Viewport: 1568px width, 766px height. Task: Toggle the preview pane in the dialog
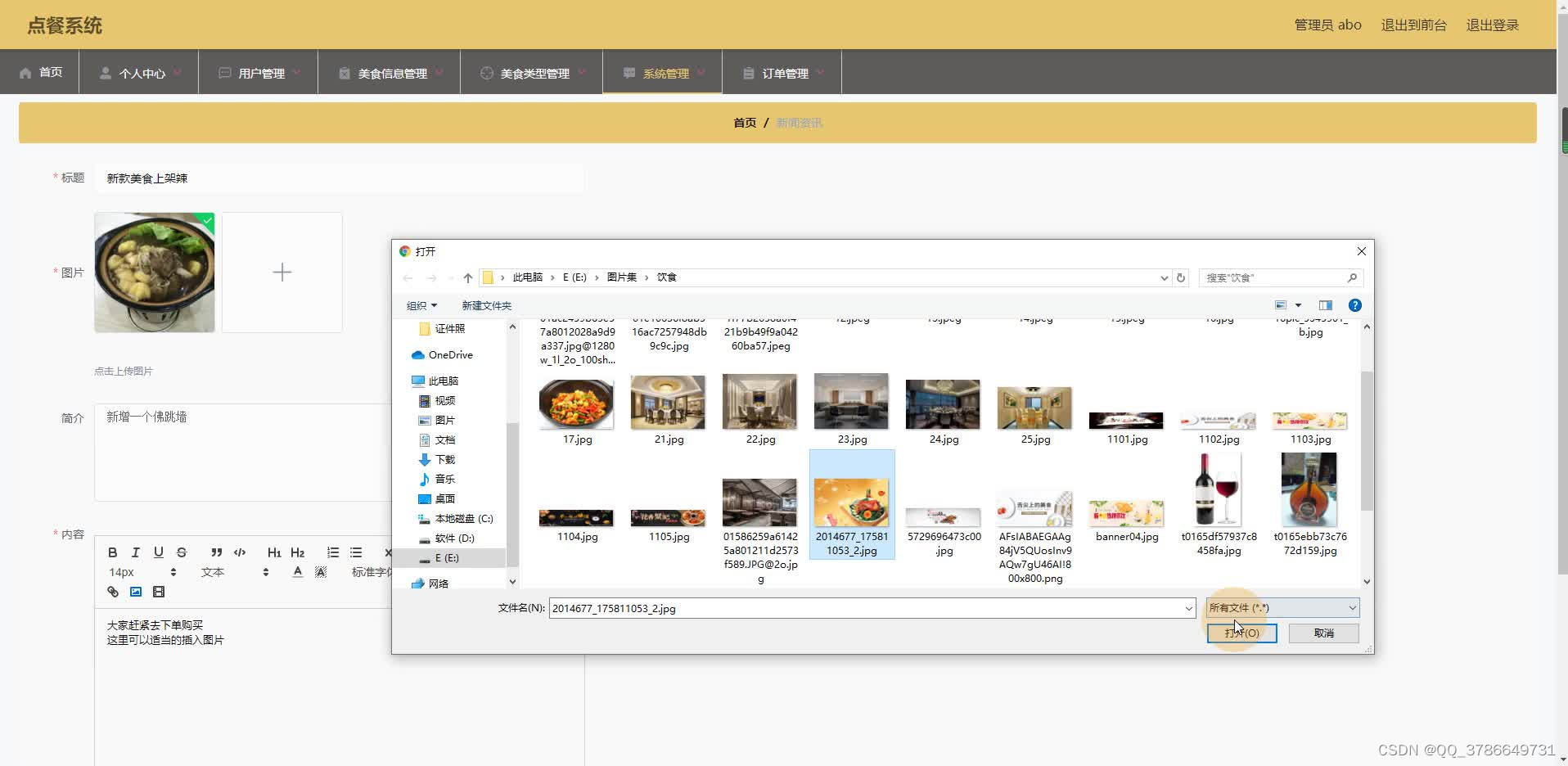1326,305
